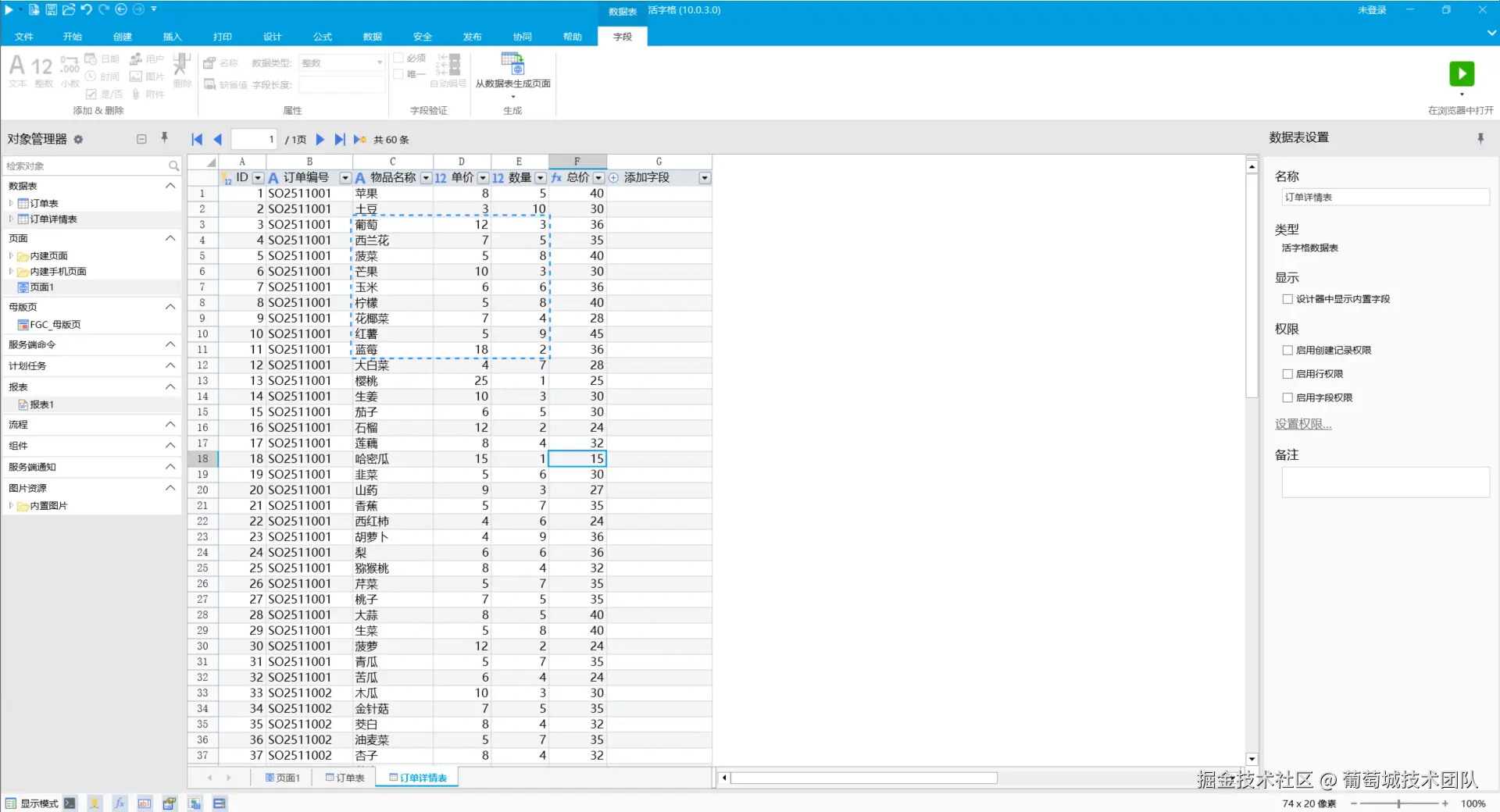This screenshot has width=1500, height=812.
Task: Click the fx formula icon in status bar
Action: tap(120, 803)
